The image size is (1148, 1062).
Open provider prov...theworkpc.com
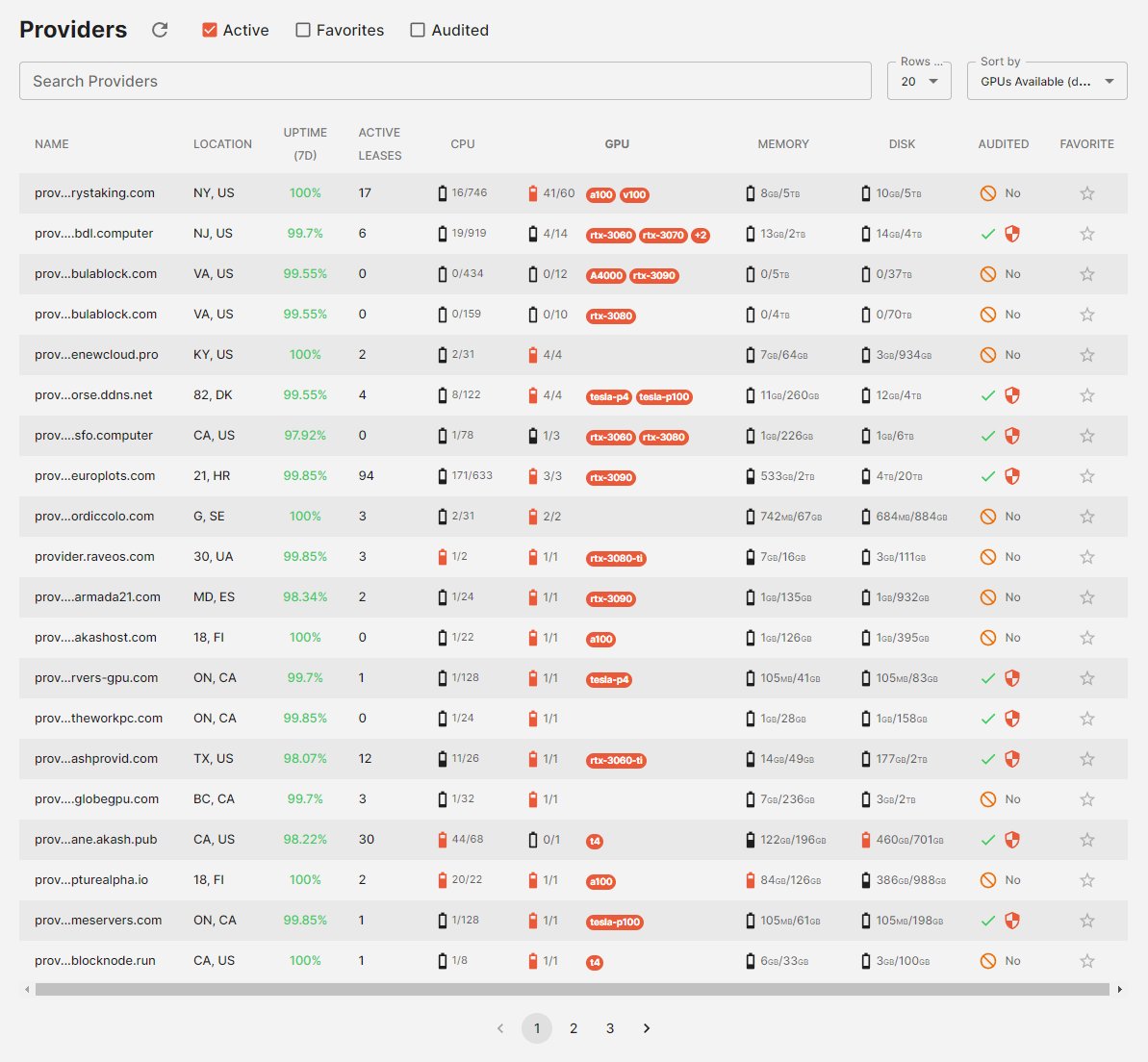point(99,719)
